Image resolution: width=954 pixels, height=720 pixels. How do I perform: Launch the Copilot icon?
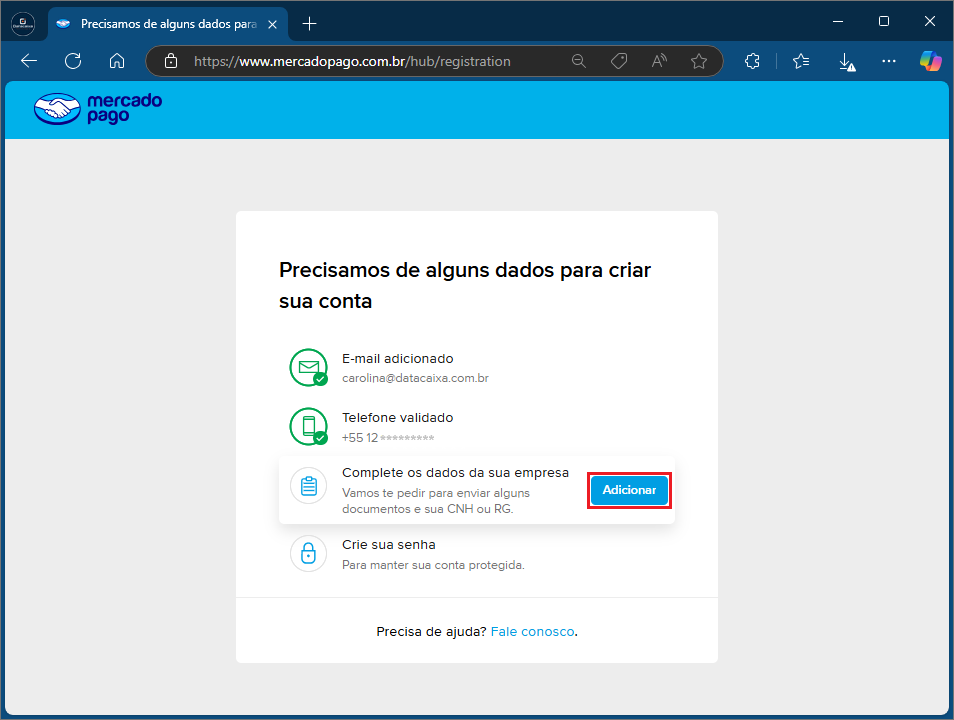coord(931,61)
